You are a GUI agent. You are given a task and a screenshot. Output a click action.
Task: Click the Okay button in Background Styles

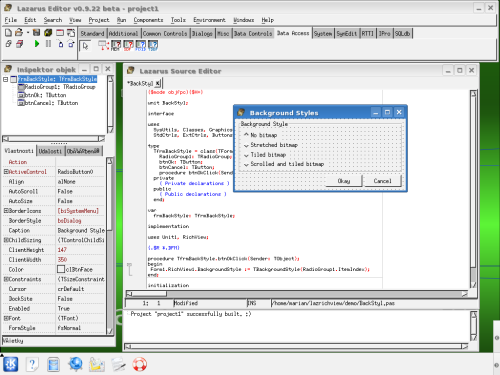tap(344, 181)
